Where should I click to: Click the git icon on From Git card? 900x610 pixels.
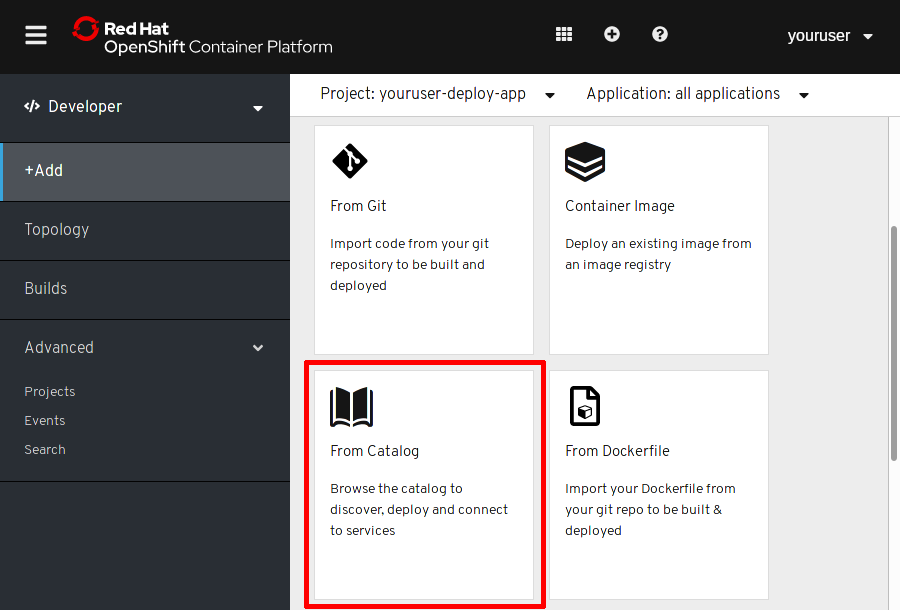(x=350, y=161)
